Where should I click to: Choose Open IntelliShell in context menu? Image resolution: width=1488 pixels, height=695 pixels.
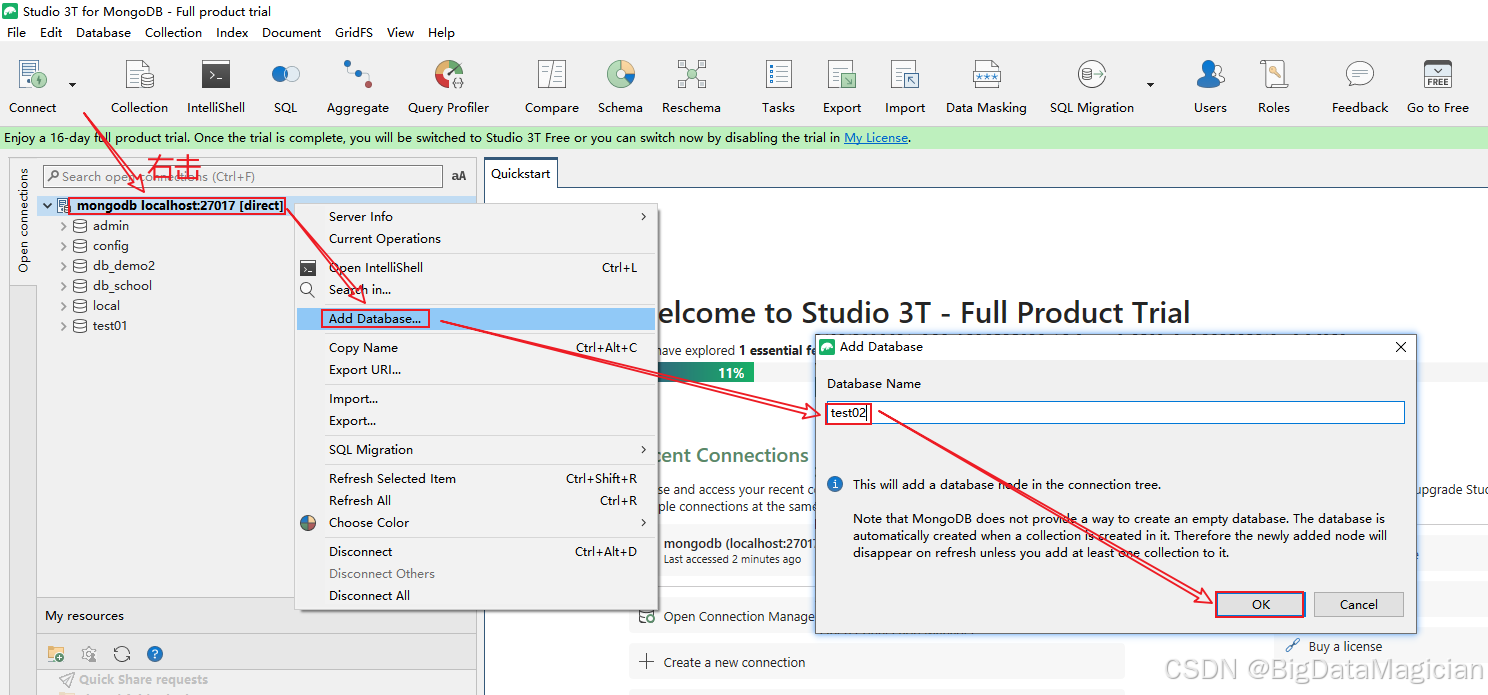pyautogui.click(x=477, y=267)
